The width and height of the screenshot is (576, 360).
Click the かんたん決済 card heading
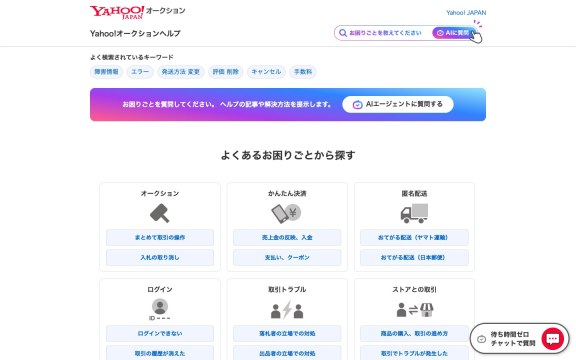click(x=287, y=194)
